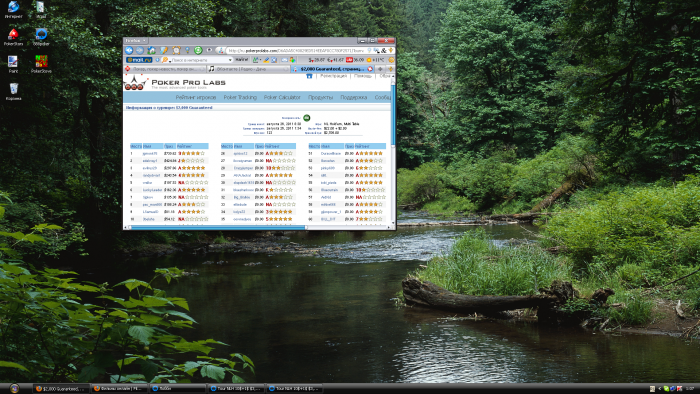Open the Poker Calculator menu item
Image resolution: width=700 pixels, height=394 pixels.
click(x=282, y=97)
